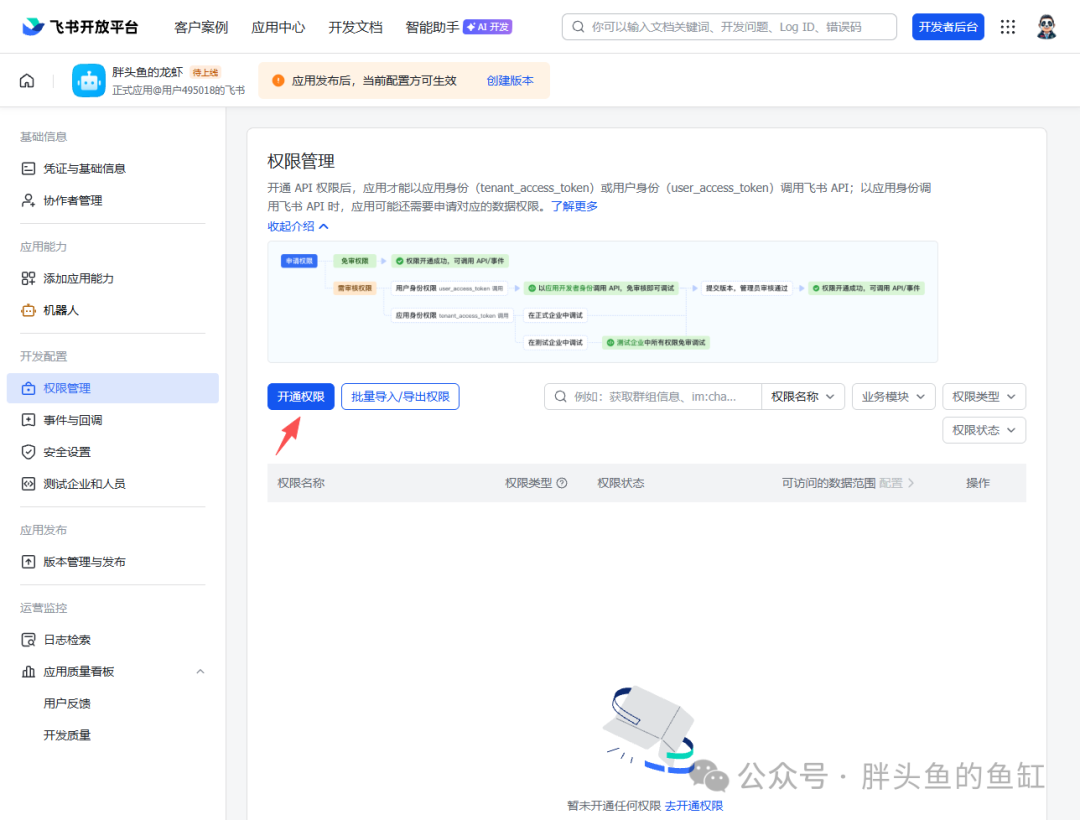Click the Feishu Open Platform logo

tap(80, 27)
